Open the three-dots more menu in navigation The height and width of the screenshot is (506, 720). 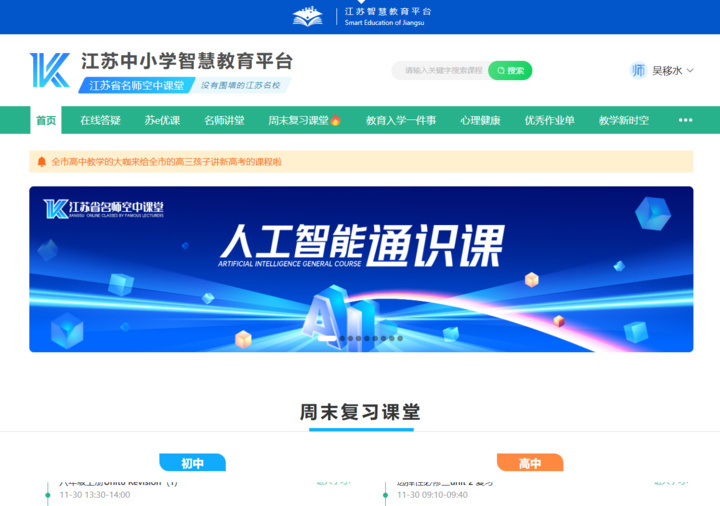click(685, 120)
